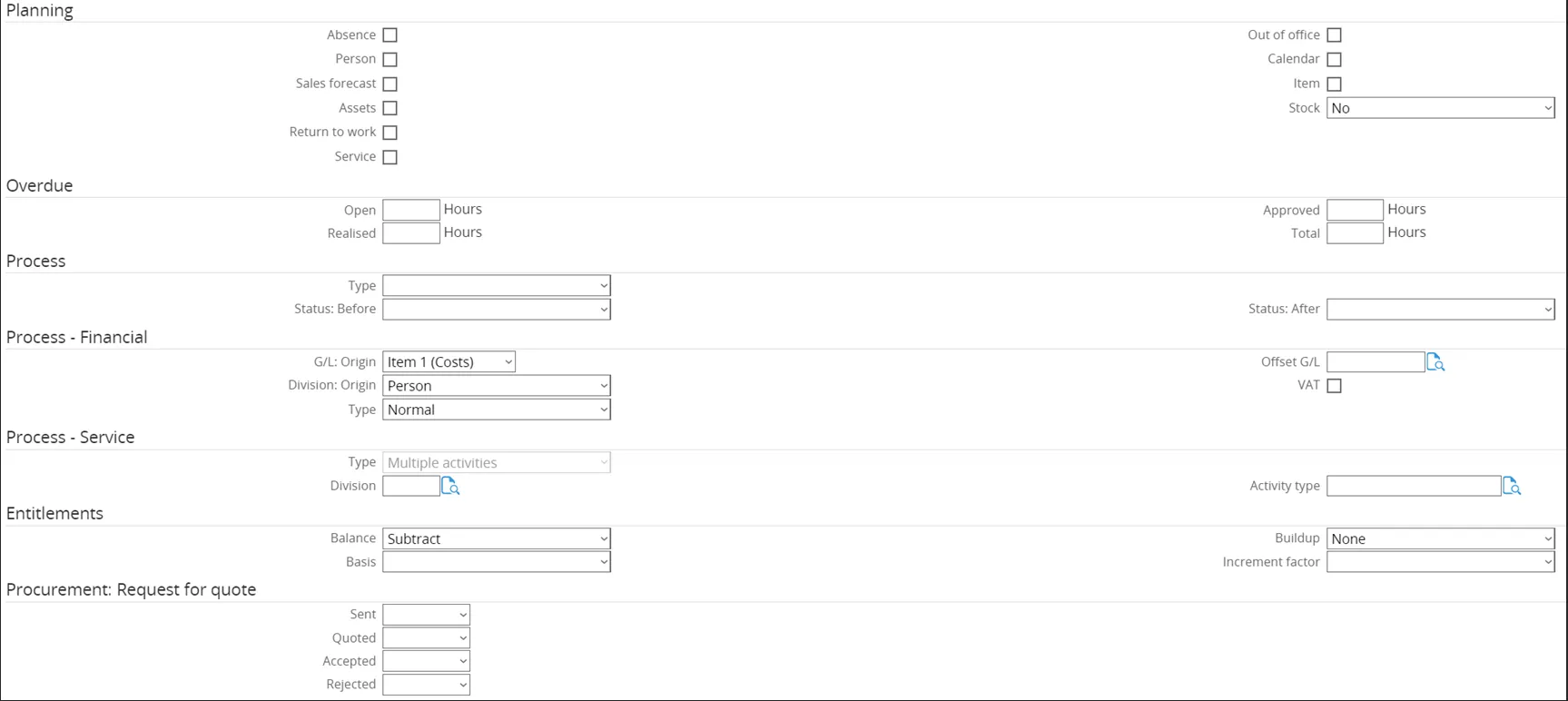Enable the Absence checkbox
1568x701 pixels.
[x=390, y=35]
